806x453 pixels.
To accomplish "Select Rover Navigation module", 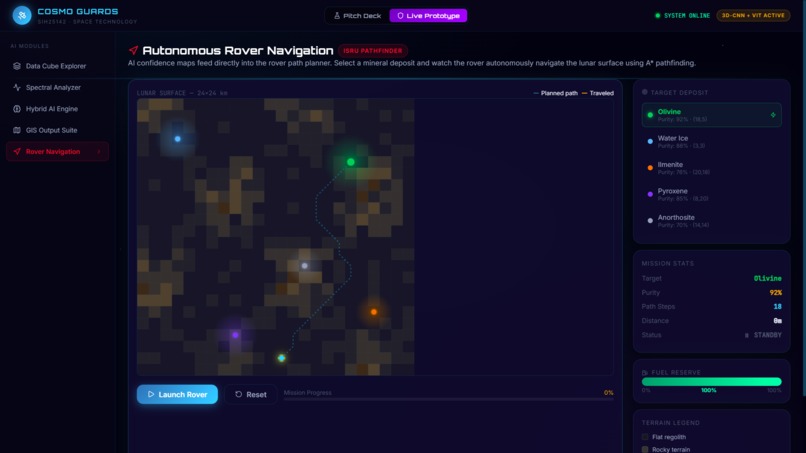I will [x=57, y=152].
